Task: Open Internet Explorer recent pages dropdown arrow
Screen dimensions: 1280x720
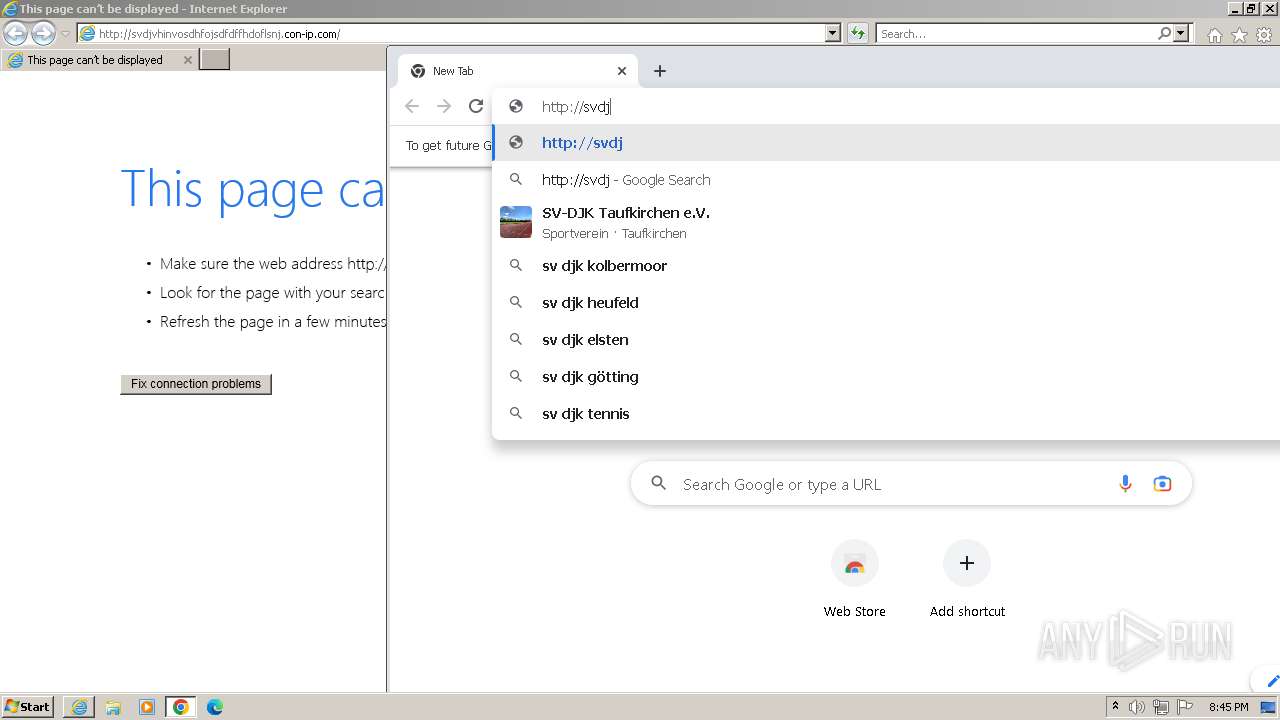Action: [x=65, y=34]
